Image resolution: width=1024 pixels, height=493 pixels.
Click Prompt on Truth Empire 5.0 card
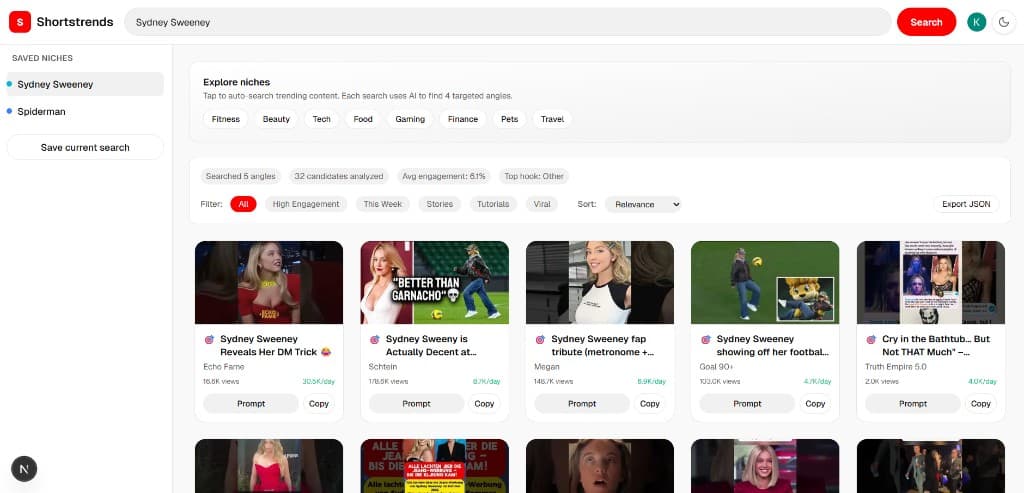913,404
